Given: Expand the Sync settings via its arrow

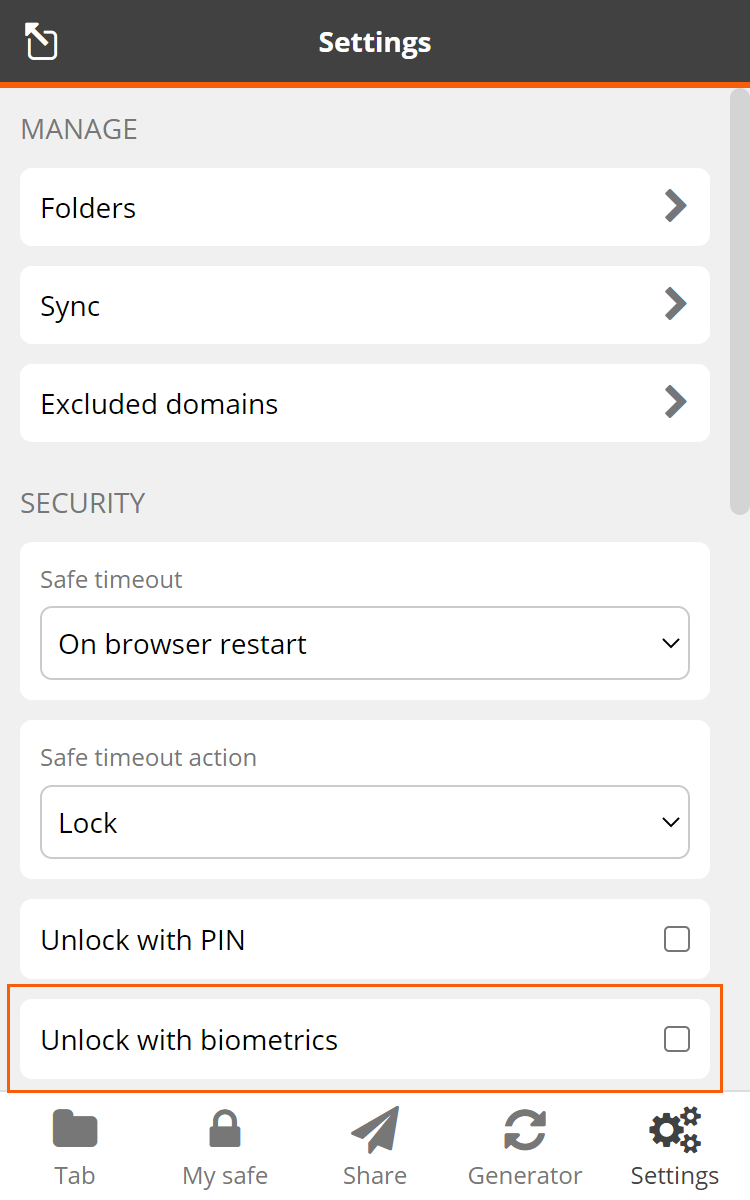Looking at the screenshot, I should 675,305.
